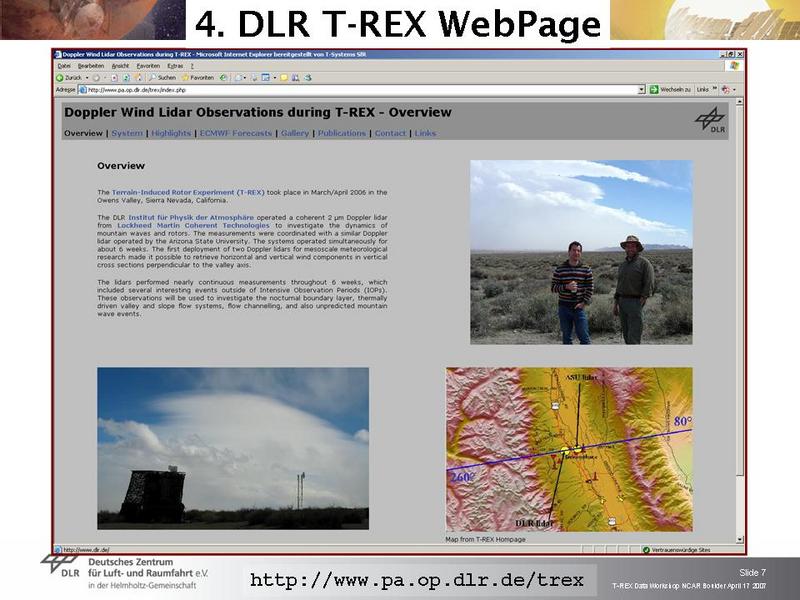The height and width of the screenshot is (600, 800).
Task: Open the ? help menu
Action: click(192, 66)
